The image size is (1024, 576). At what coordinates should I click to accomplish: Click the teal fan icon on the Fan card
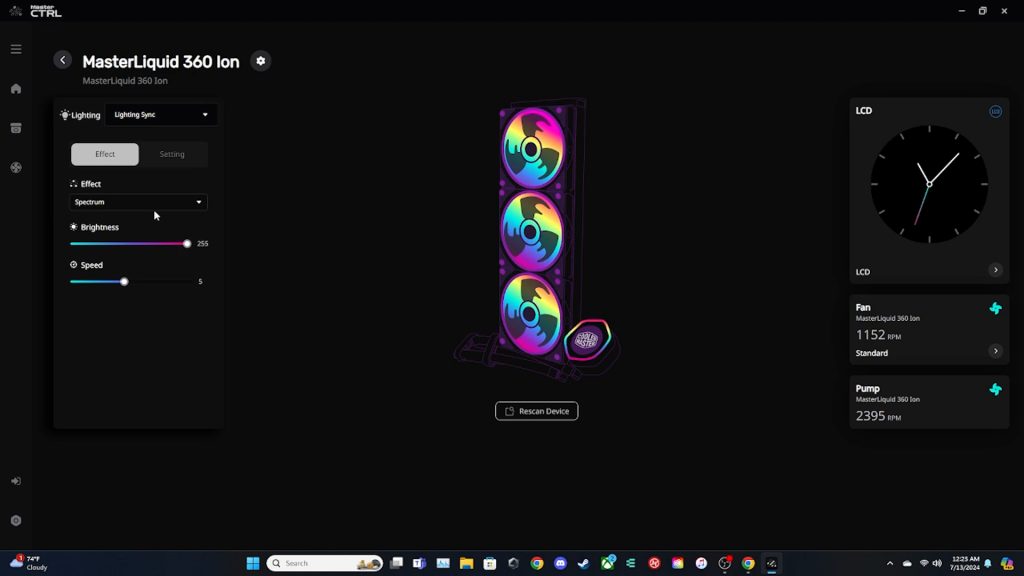click(995, 309)
